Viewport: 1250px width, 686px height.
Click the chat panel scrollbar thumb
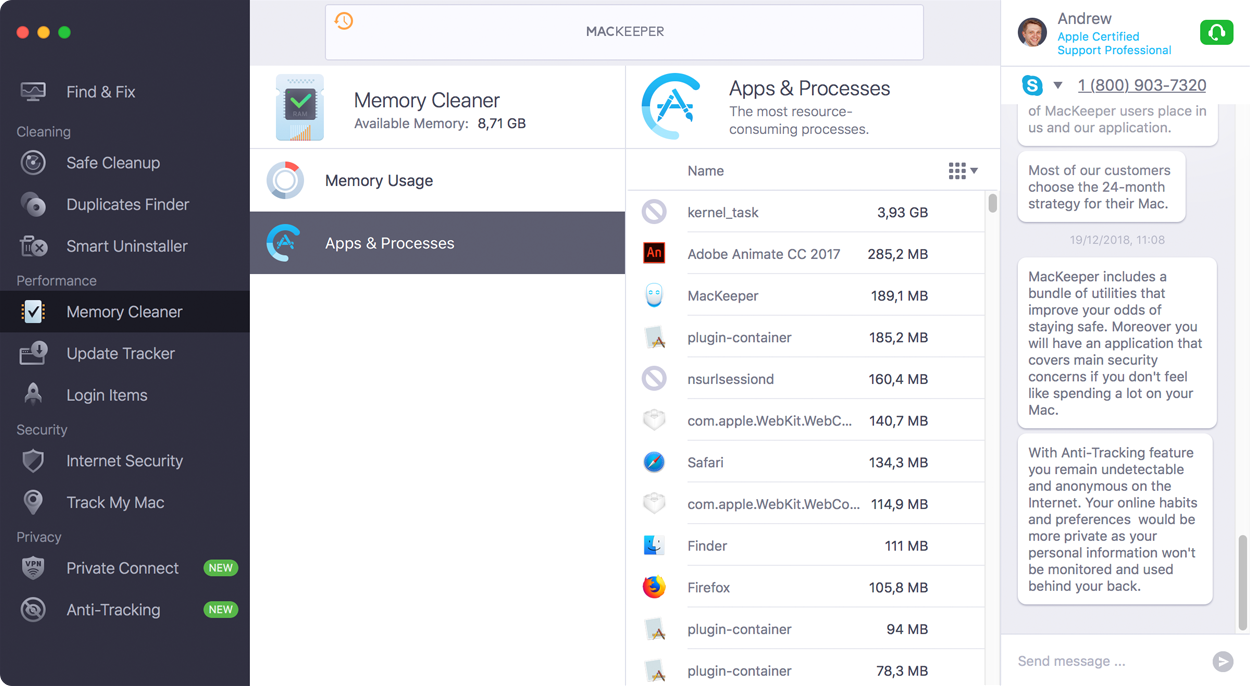tap(1243, 584)
